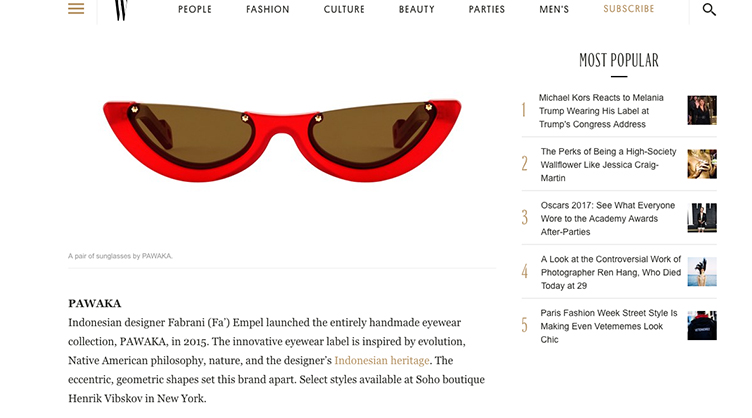The image size is (752, 418).
Task: Click the Michael Kors article thumbnail
Action: coord(702,110)
